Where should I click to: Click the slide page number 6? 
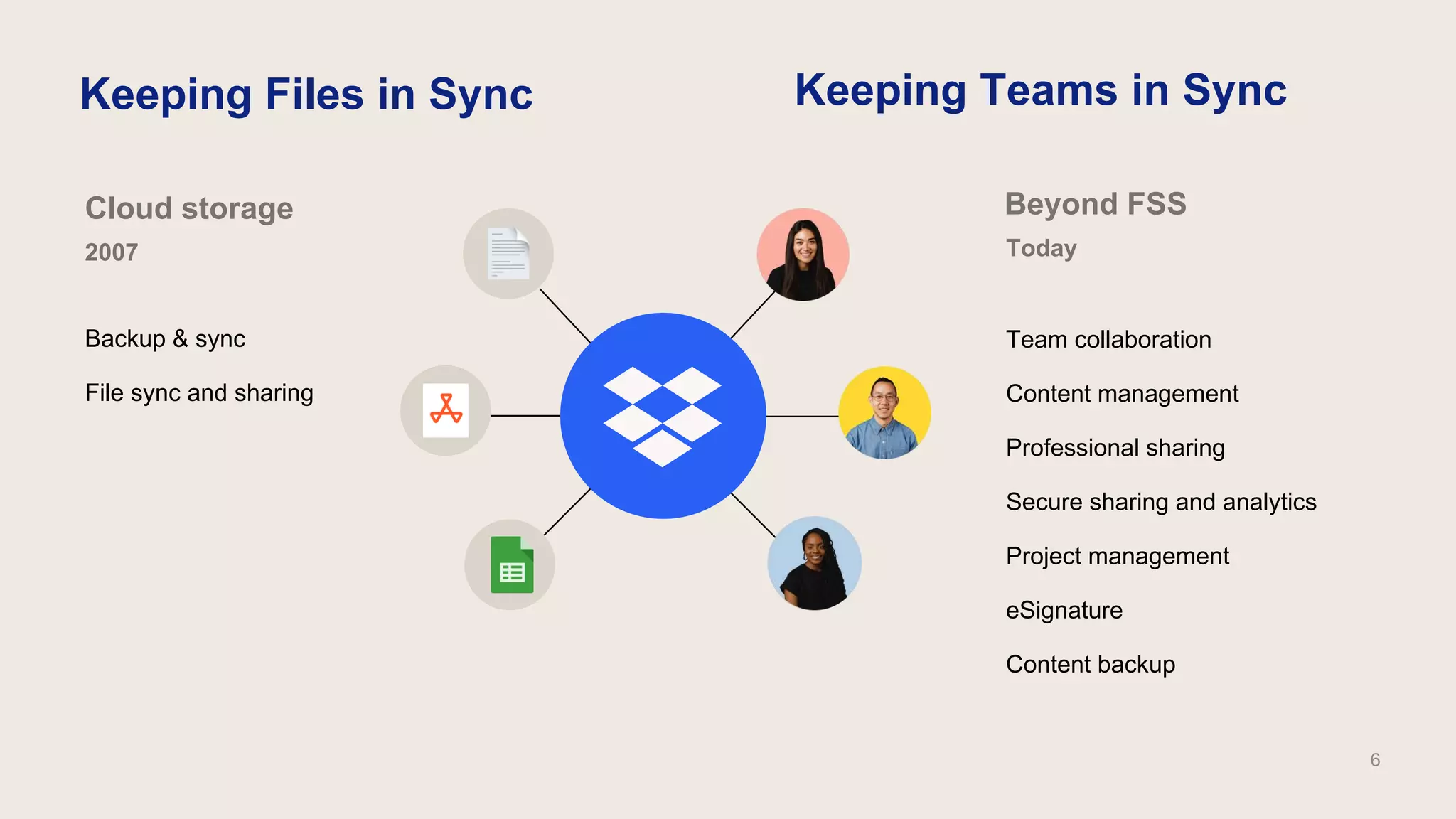(x=1375, y=760)
